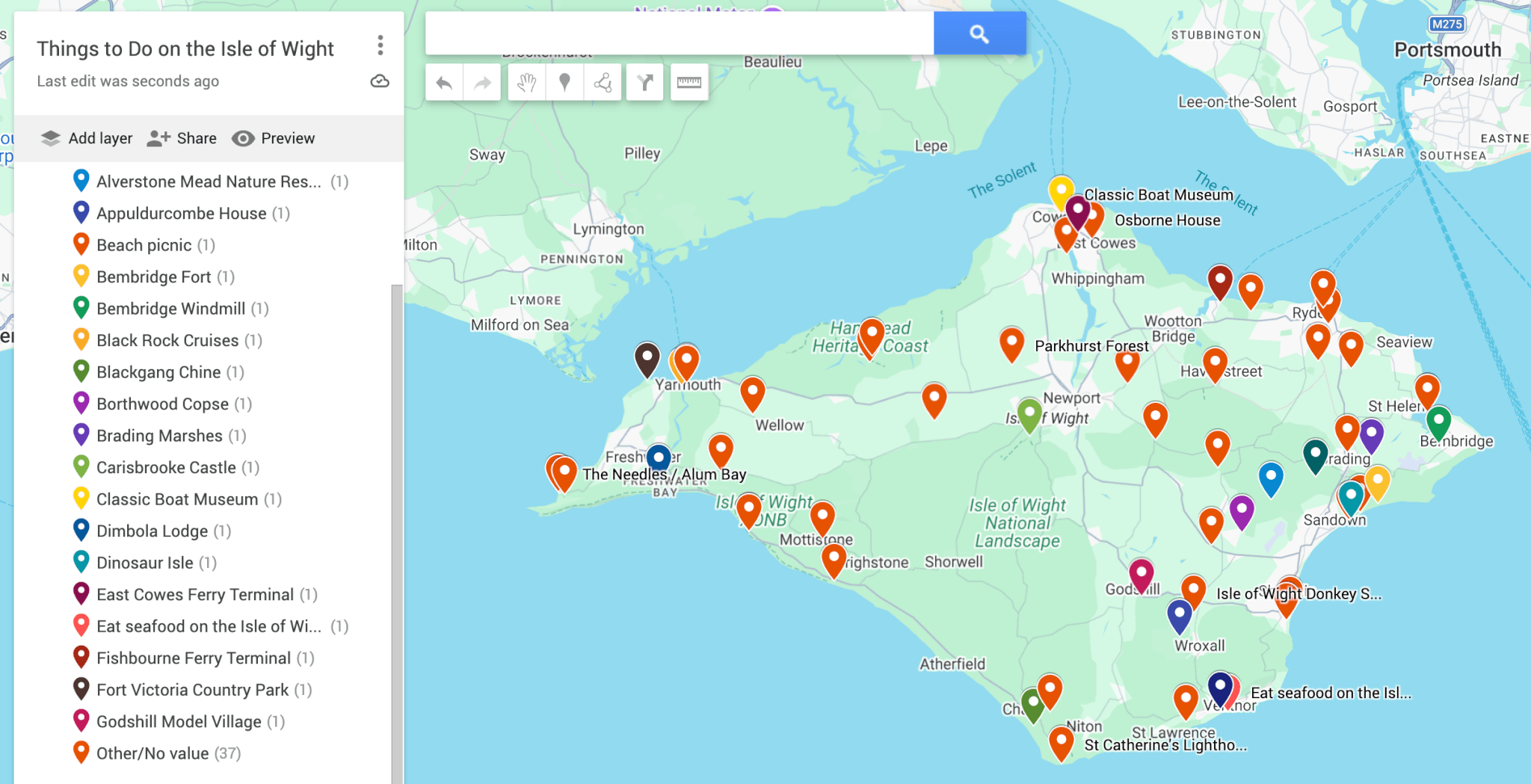The width and height of the screenshot is (1531, 784).
Task: Click the Share button
Action: coord(182,138)
